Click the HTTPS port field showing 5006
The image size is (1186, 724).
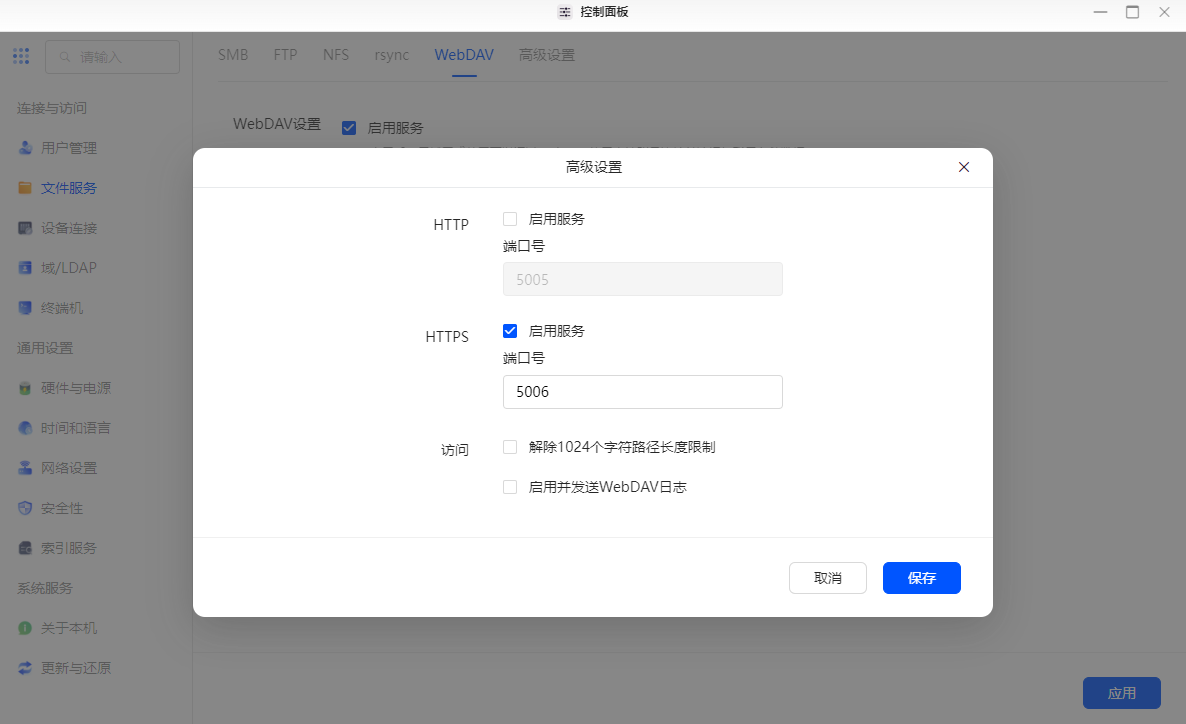643,392
